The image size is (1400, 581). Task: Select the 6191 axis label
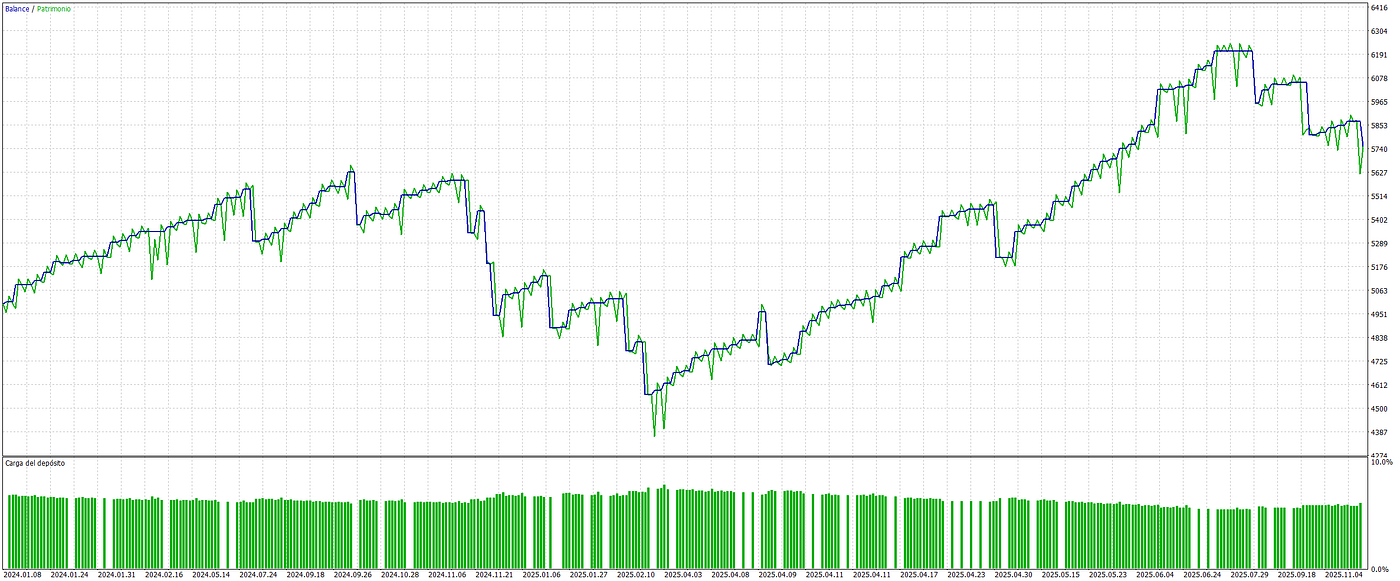pyautogui.click(x=1379, y=55)
